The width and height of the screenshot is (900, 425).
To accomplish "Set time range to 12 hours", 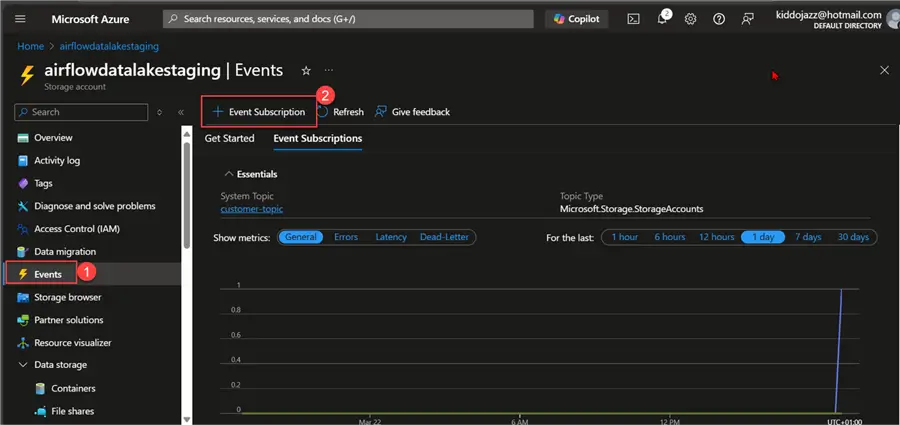I will coord(716,237).
